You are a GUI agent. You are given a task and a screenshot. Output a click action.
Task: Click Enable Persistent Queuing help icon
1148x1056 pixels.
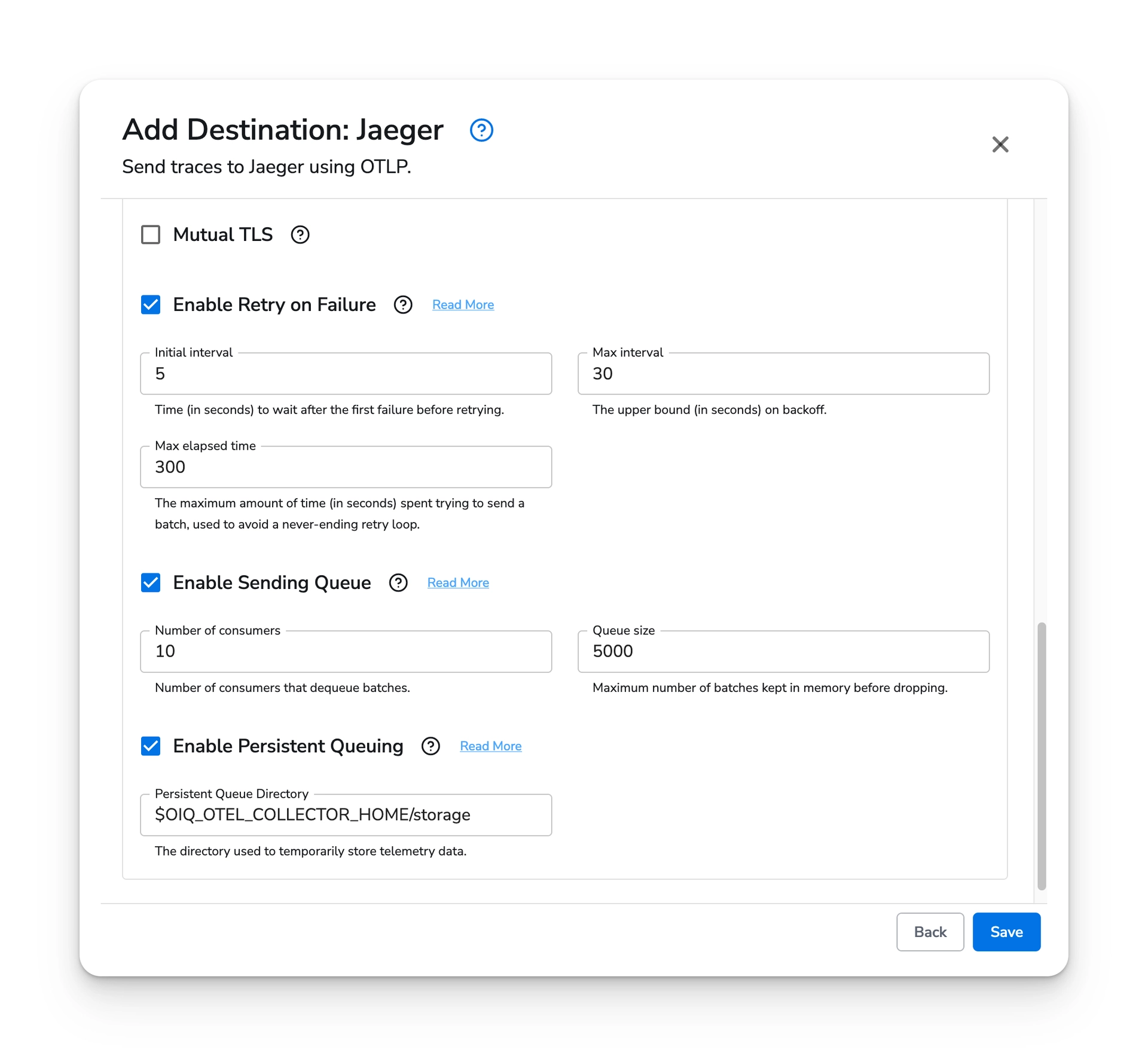430,746
